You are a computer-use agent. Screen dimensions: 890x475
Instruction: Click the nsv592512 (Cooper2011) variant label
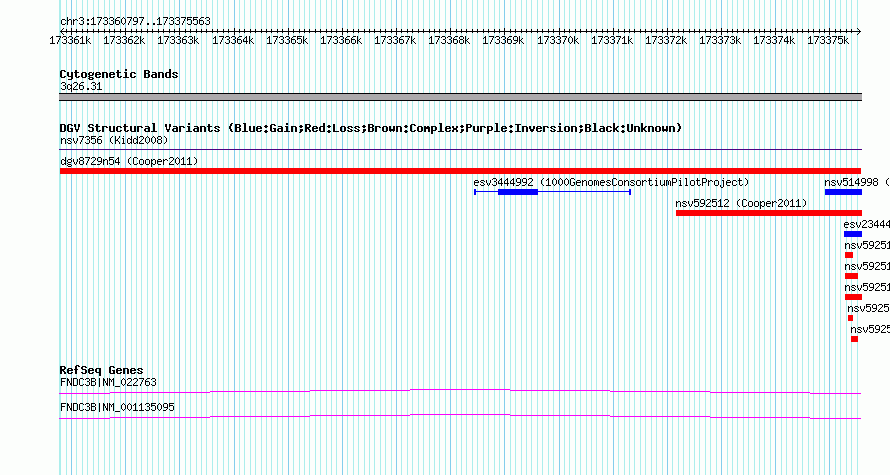(741, 203)
